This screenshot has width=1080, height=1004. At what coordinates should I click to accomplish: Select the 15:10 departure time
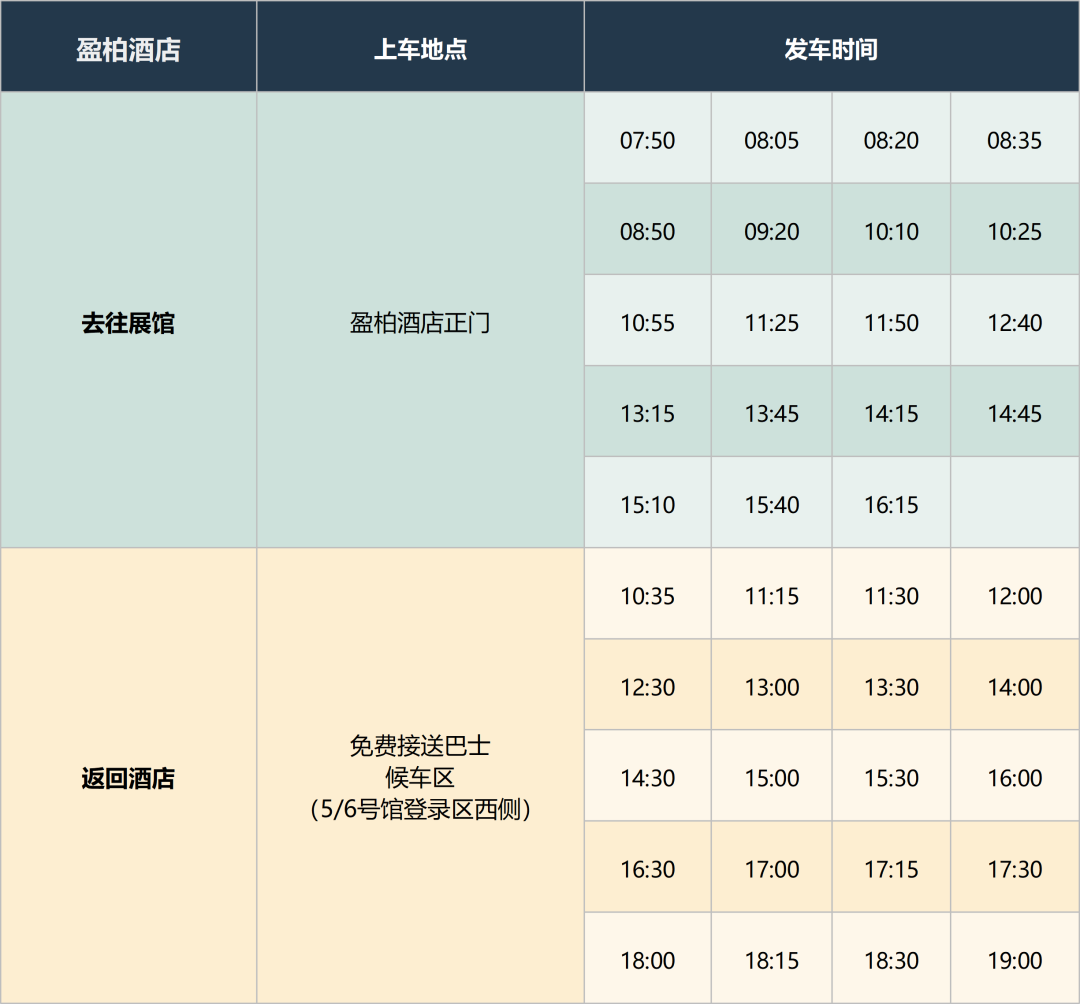tap(647, 502)
